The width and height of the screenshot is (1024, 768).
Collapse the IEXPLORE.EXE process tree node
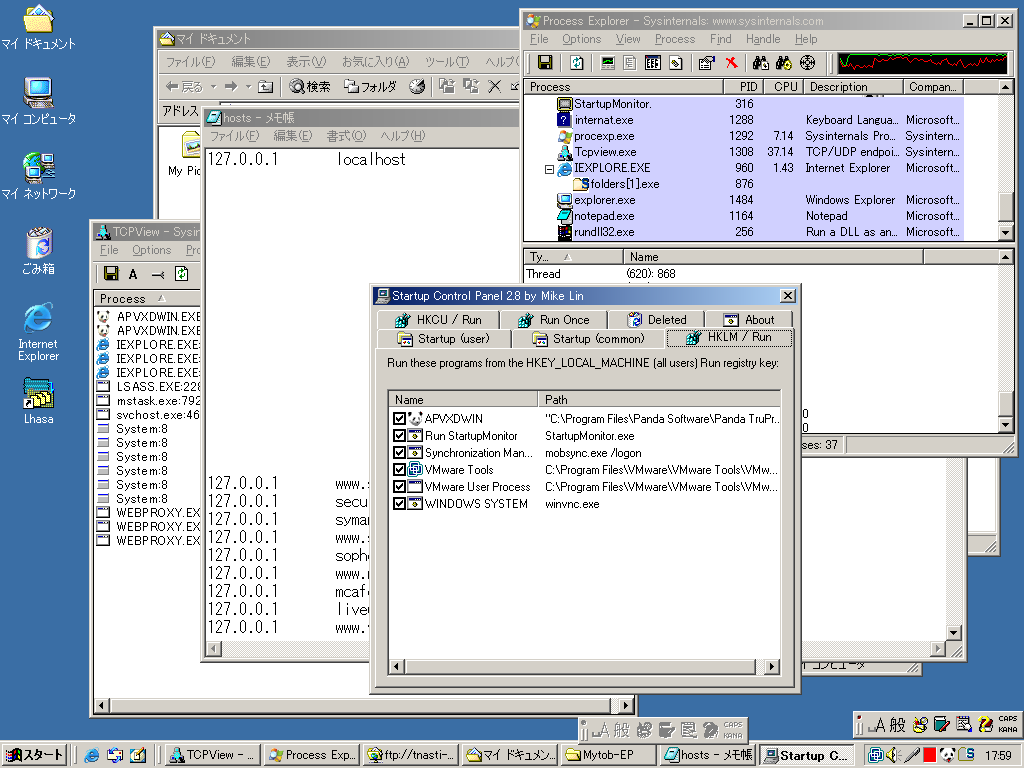tap(549, 169)
